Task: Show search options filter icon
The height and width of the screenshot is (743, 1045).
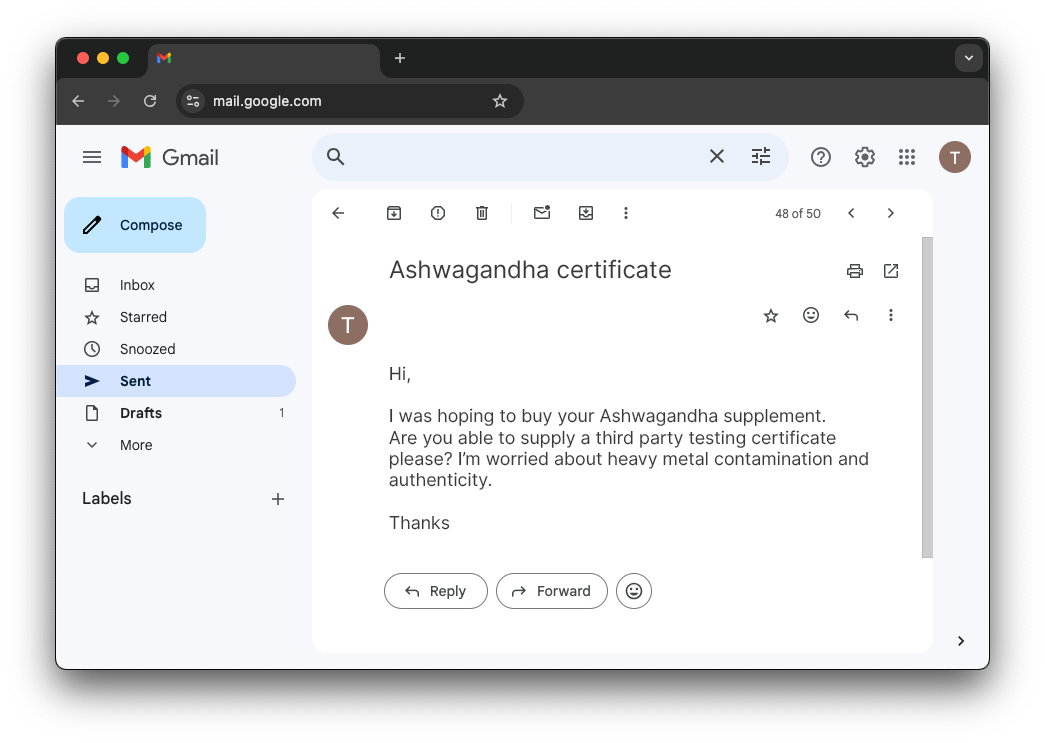Action: (x=760, y=157)
